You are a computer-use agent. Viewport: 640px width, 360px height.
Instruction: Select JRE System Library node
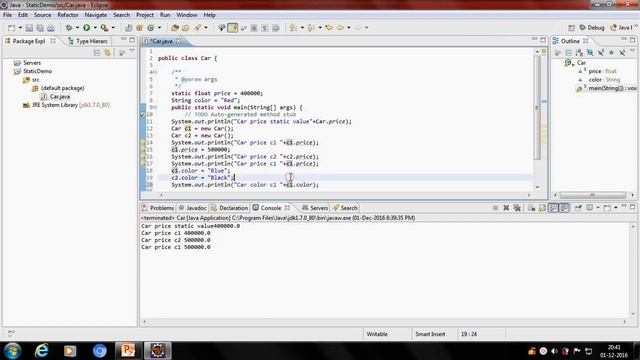(66, 105)
